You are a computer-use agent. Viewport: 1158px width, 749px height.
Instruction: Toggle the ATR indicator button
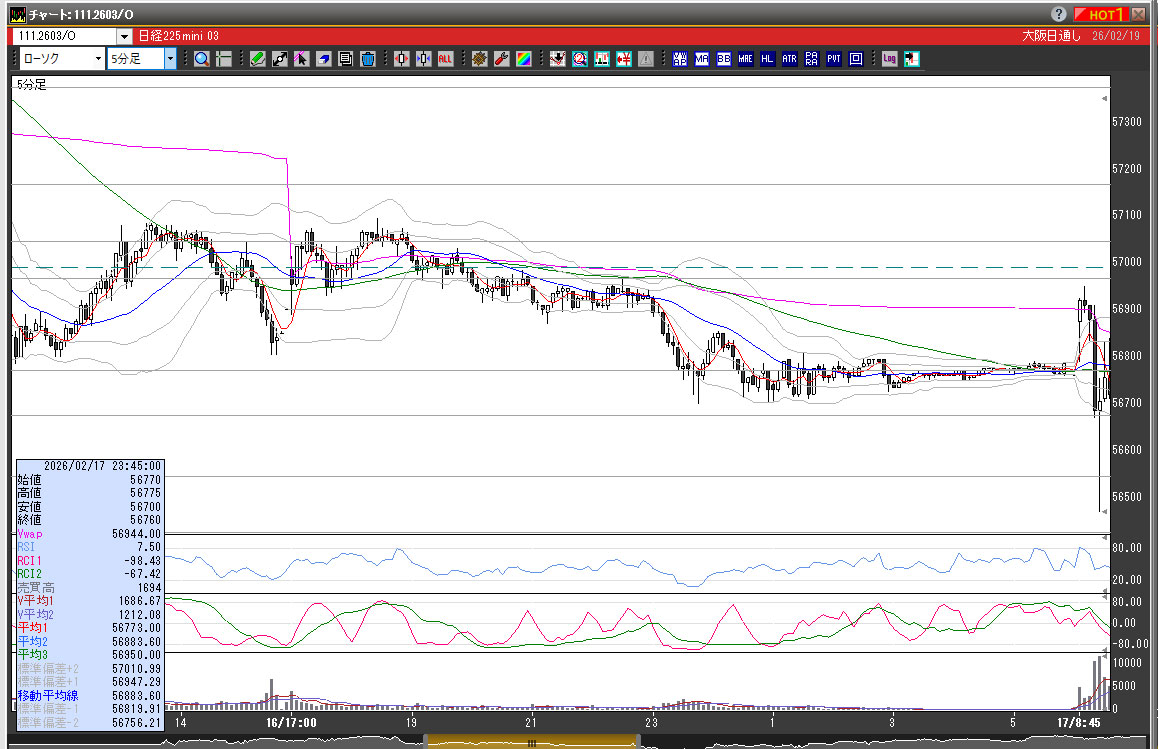pyautogui.click(x=789, y=59)
